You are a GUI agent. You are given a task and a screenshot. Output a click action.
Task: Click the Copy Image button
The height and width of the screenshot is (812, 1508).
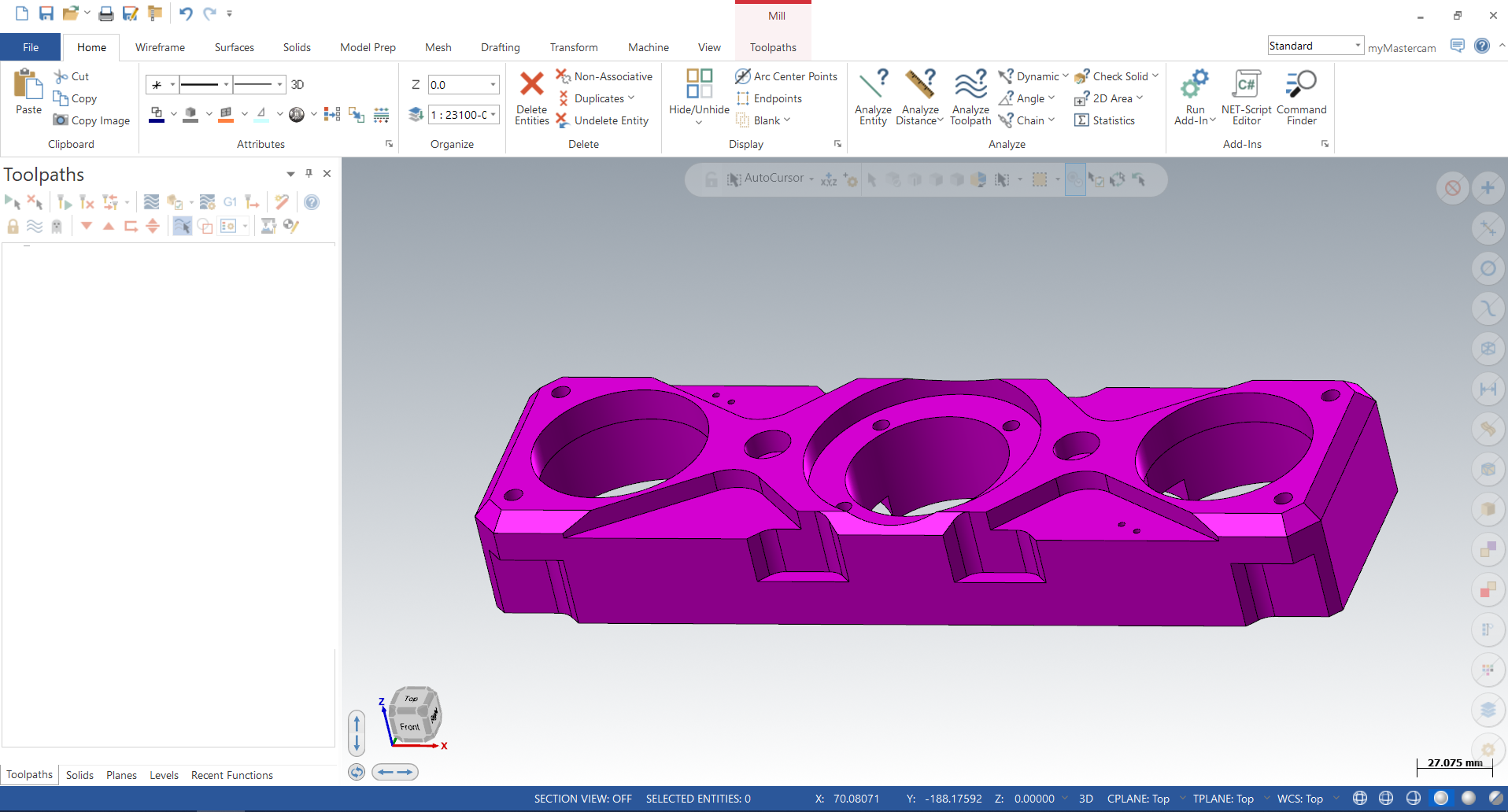point(92,120)
